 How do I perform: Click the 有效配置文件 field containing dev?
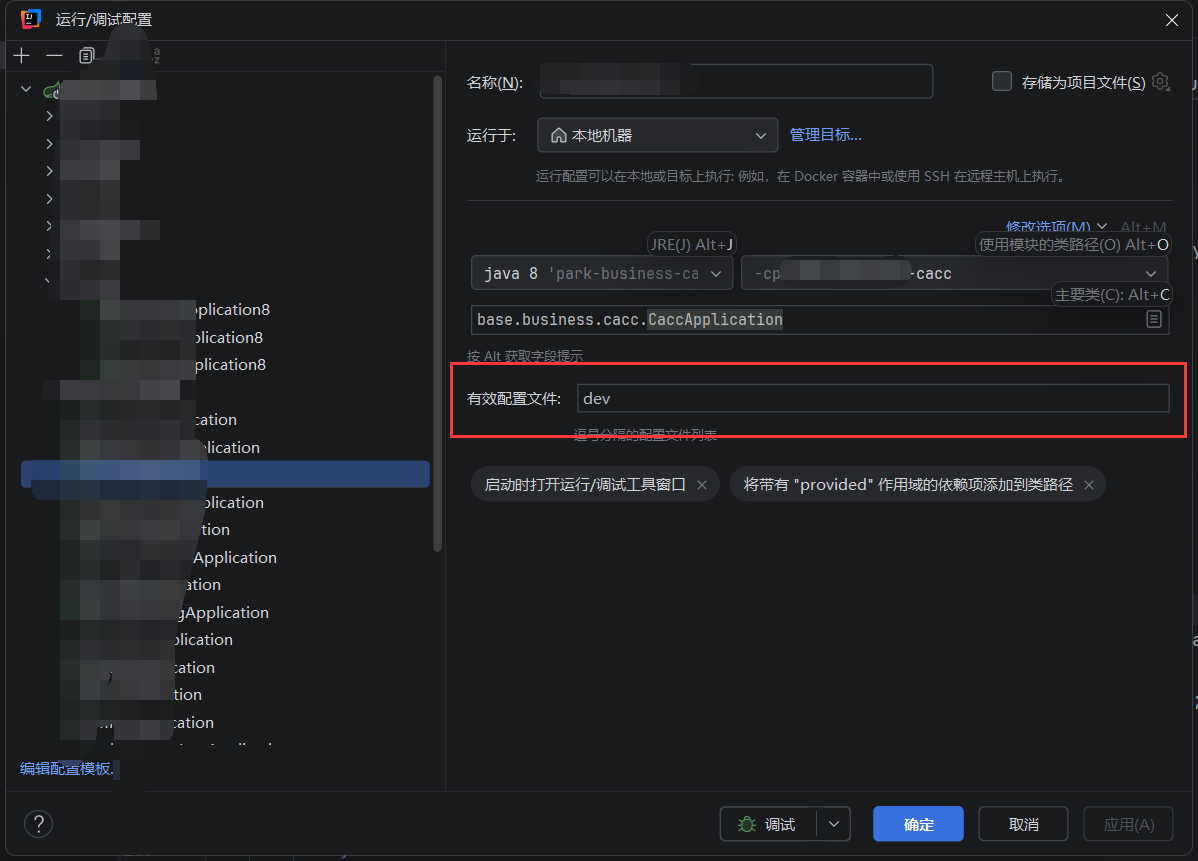[873, 398]
